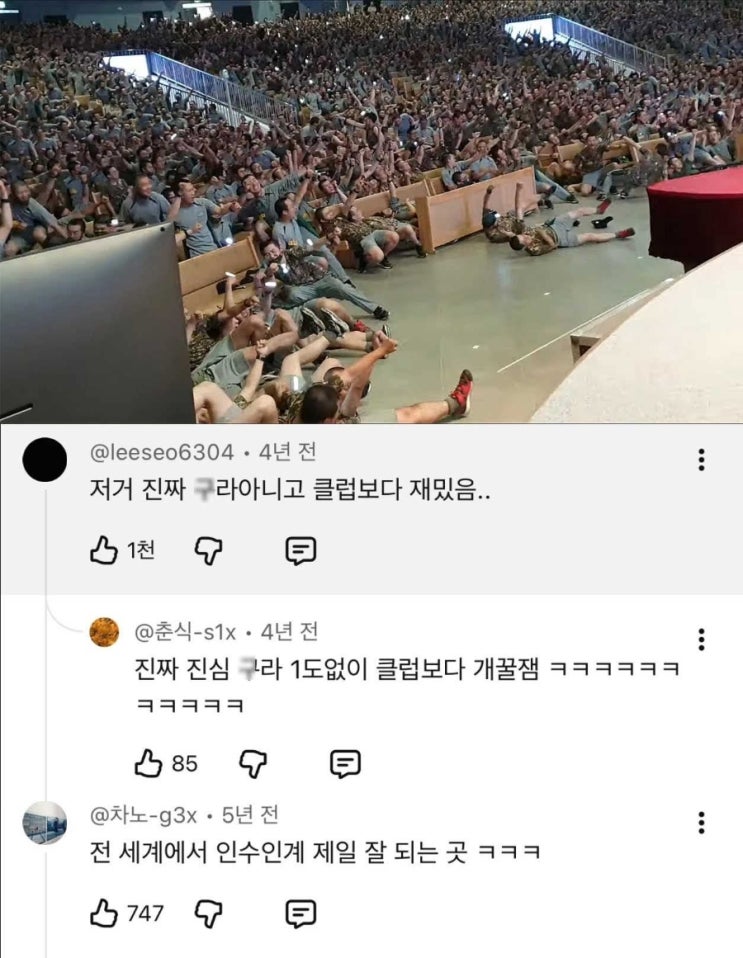Open @차노-g3x's profile avatar
The image size is (743, 958).
coord(45,822)
